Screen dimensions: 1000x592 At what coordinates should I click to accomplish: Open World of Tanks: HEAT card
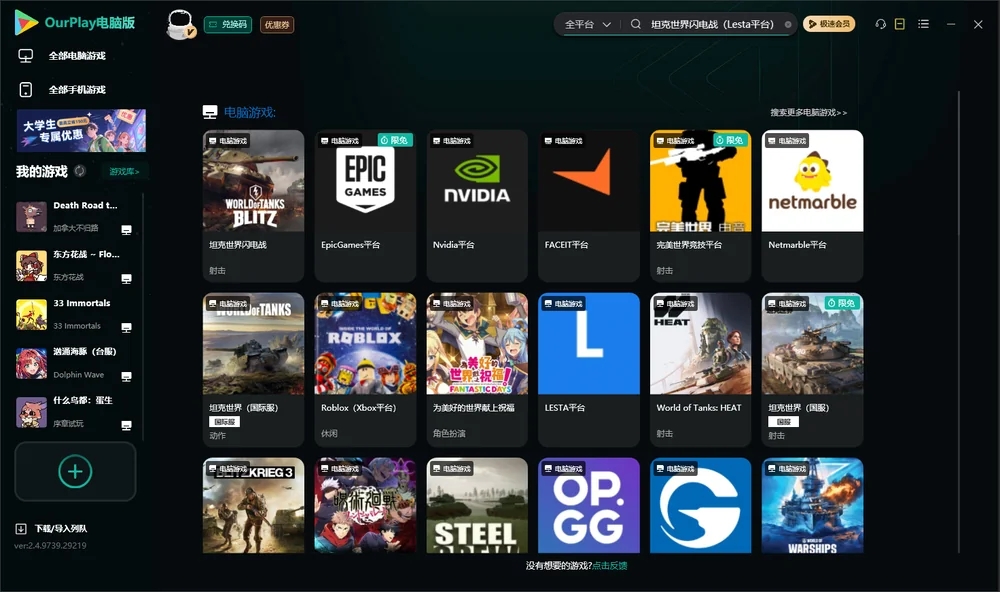(x=700, y=369)
